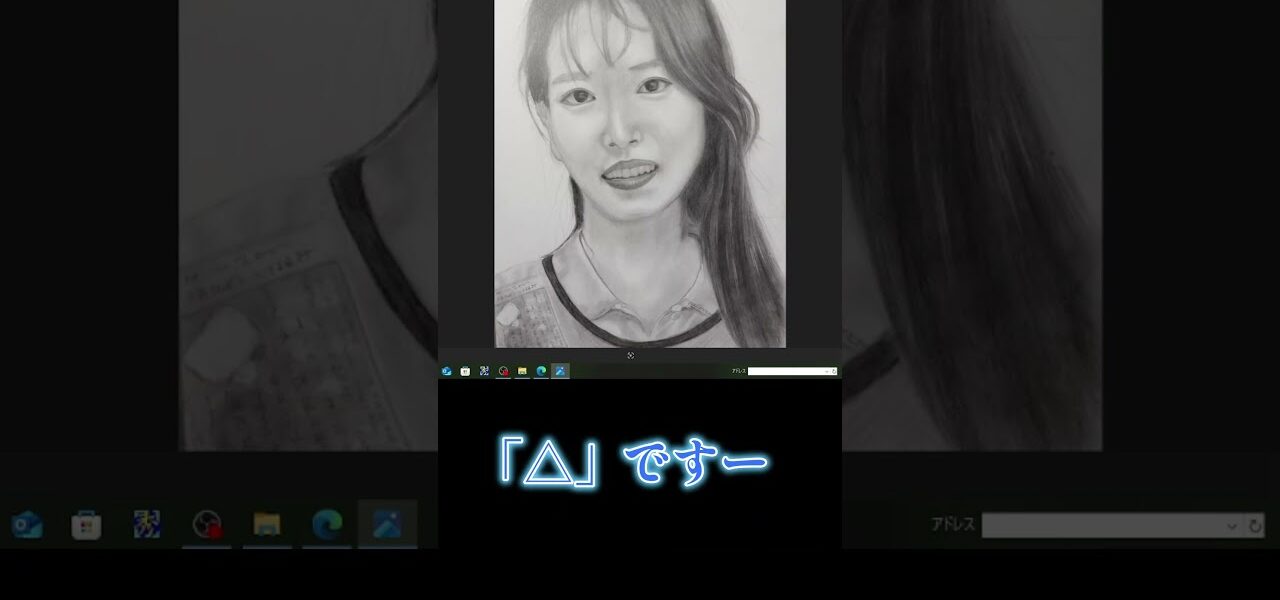Click the pencil portrait image in the center
The height and width of the screenshot is (600, 1280).
click(640, 173)
